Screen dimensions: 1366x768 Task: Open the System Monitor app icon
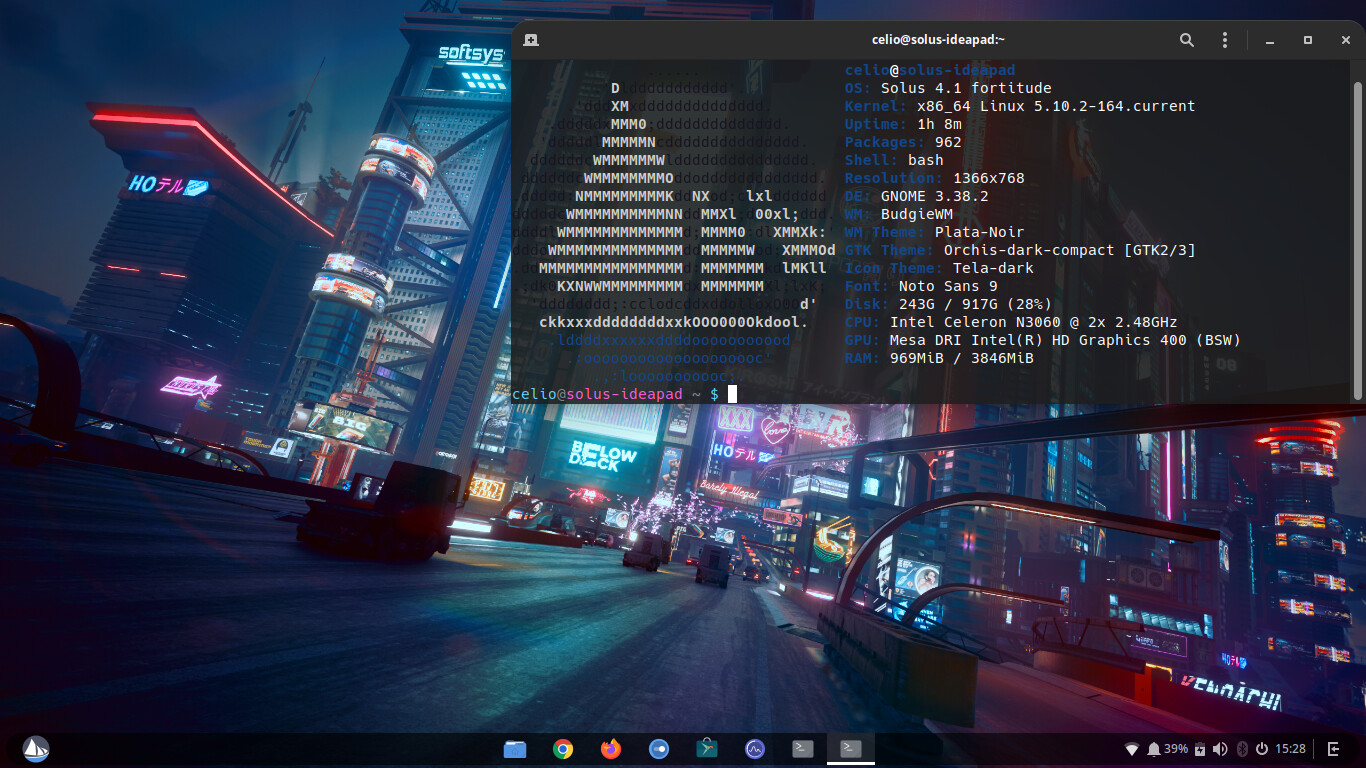755,748
